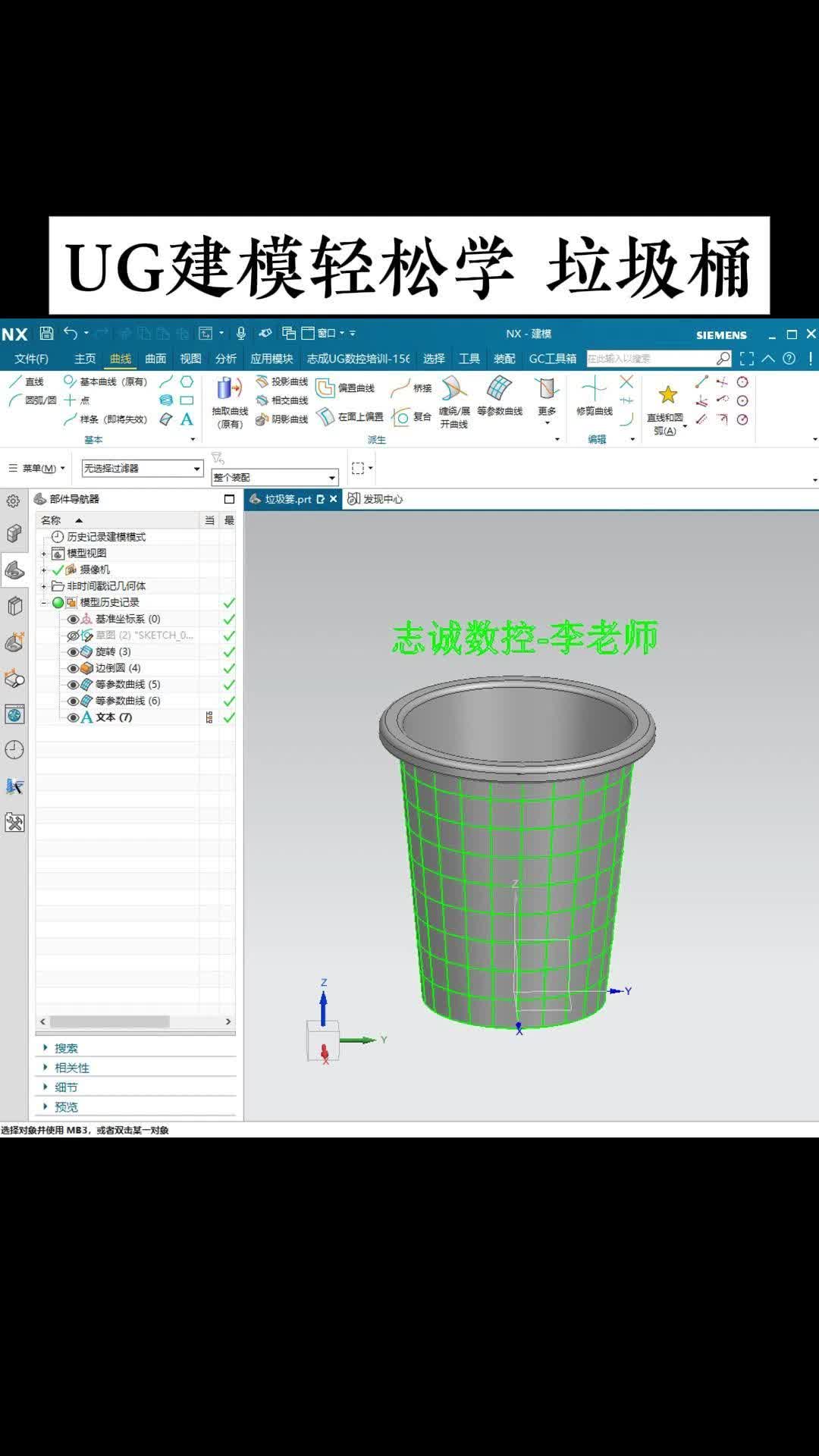Pick the 样条 spline tool

(105, 419)
